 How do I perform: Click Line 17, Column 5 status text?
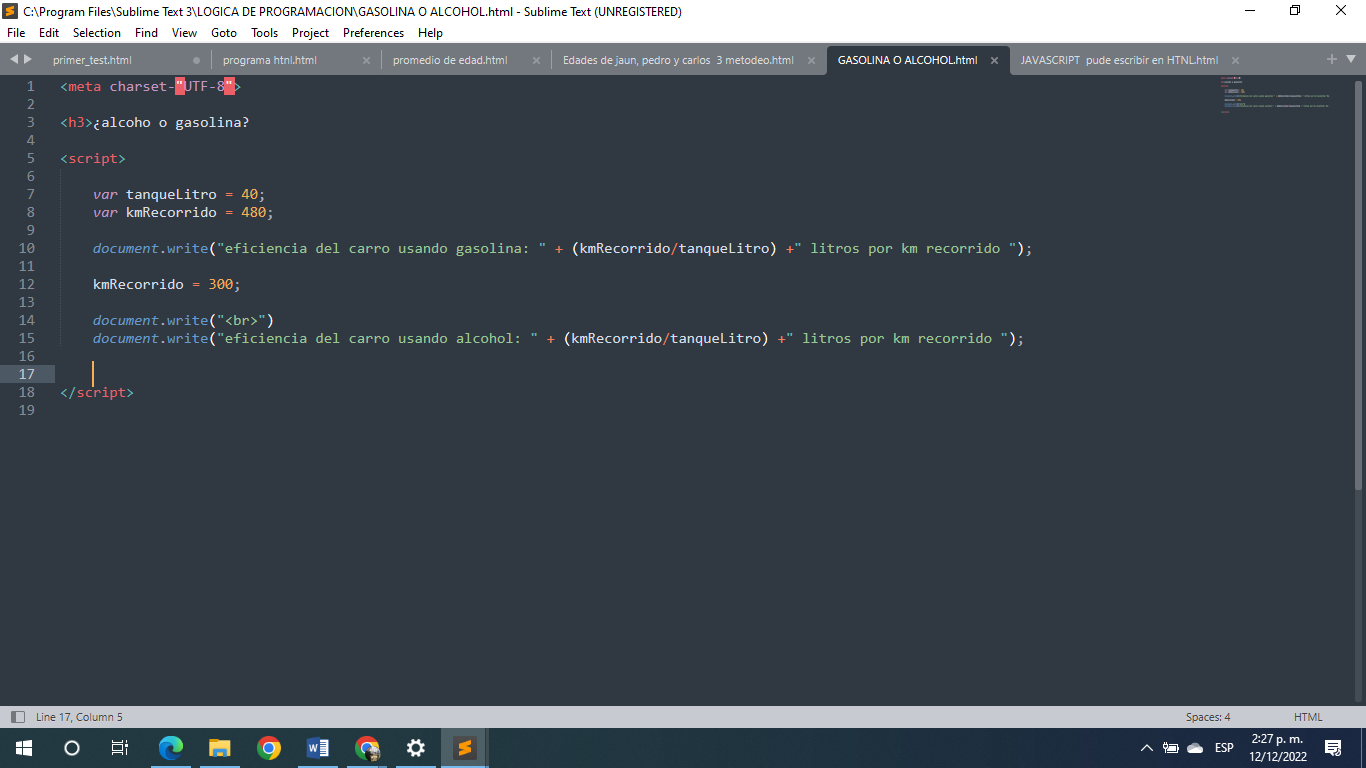(79, 717)
